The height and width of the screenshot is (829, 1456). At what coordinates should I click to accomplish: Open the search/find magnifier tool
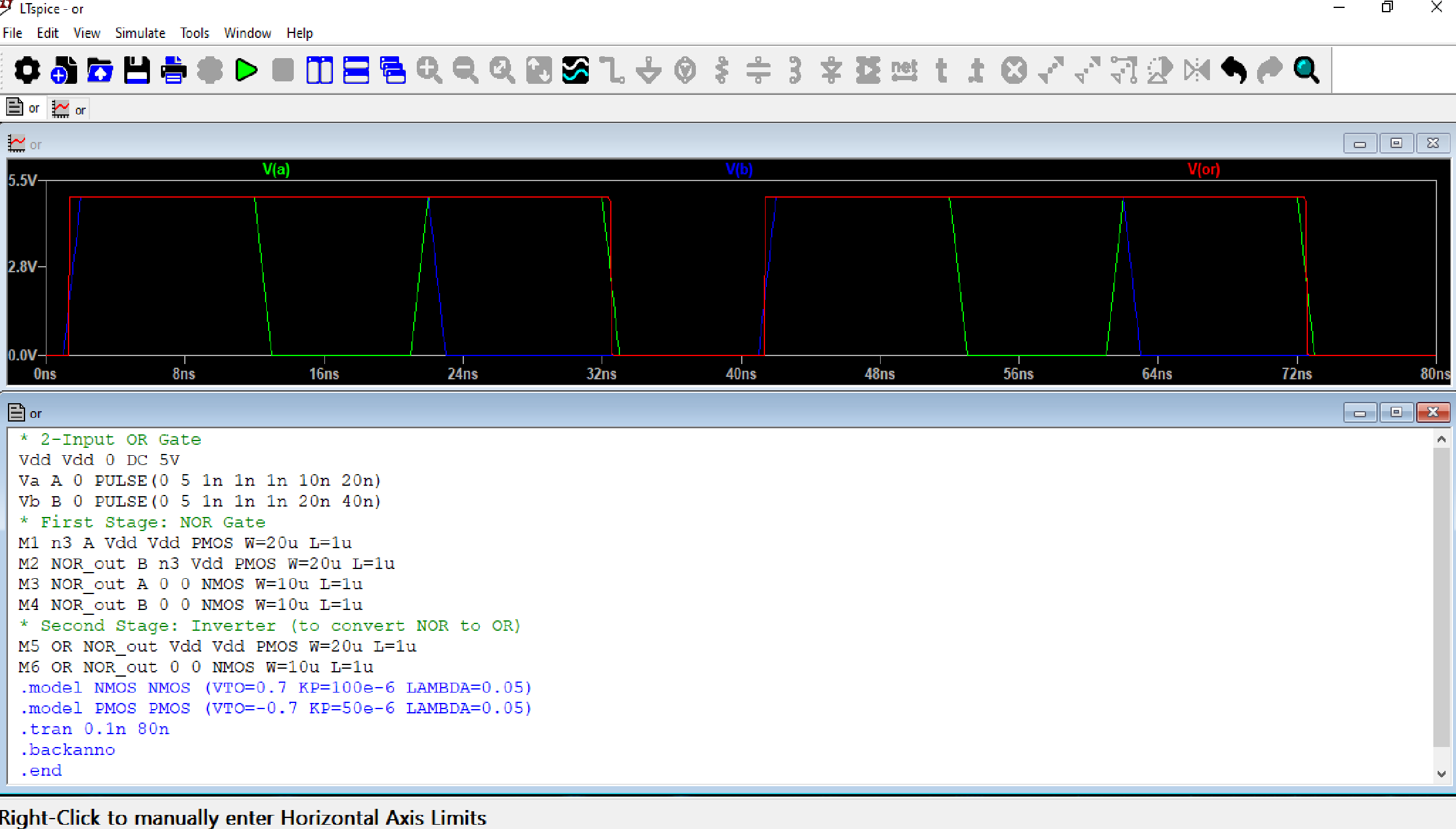(1306, 70)
